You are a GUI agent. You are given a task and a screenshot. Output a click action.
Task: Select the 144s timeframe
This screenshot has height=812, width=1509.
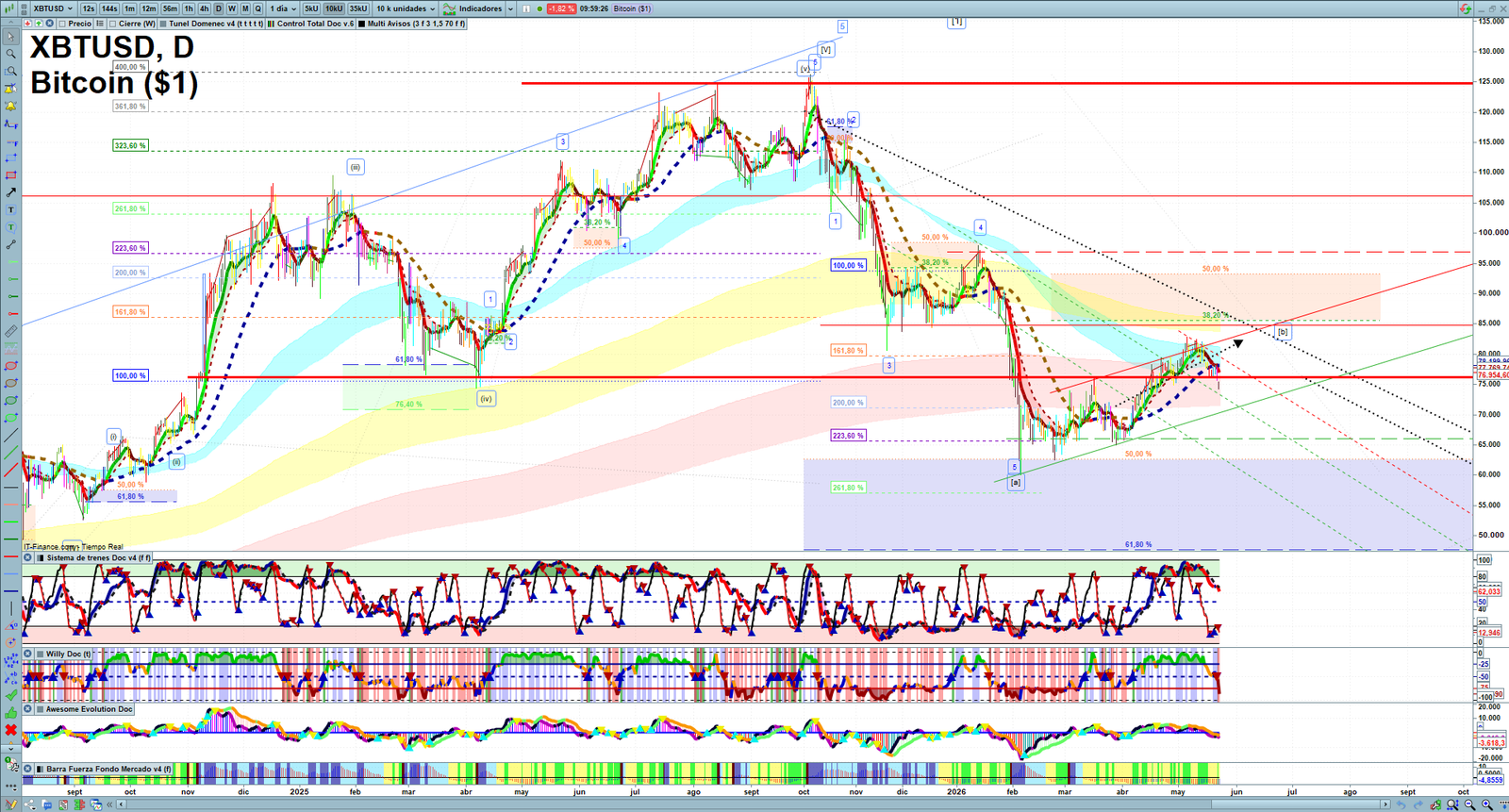tap(109, 8)
